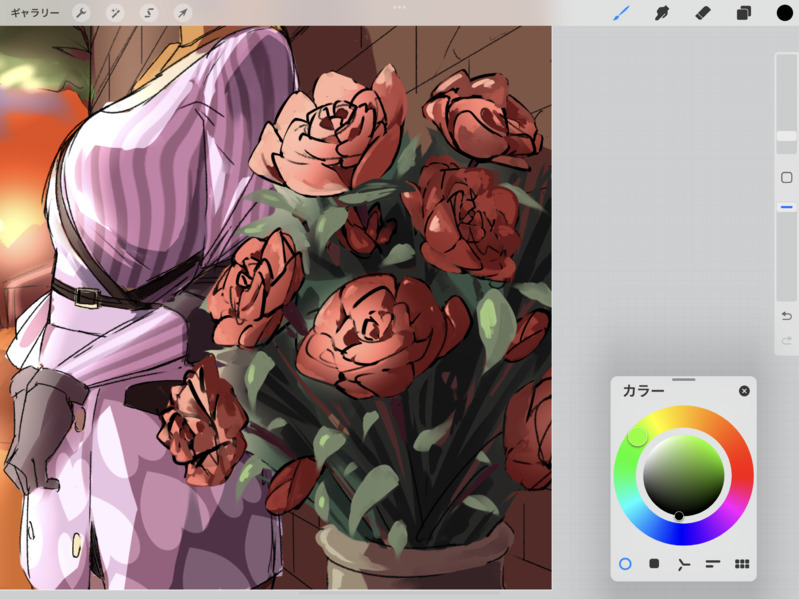This screenshot has height=599, width=799.
Task: Open the Layers panel
Action: 743,13
